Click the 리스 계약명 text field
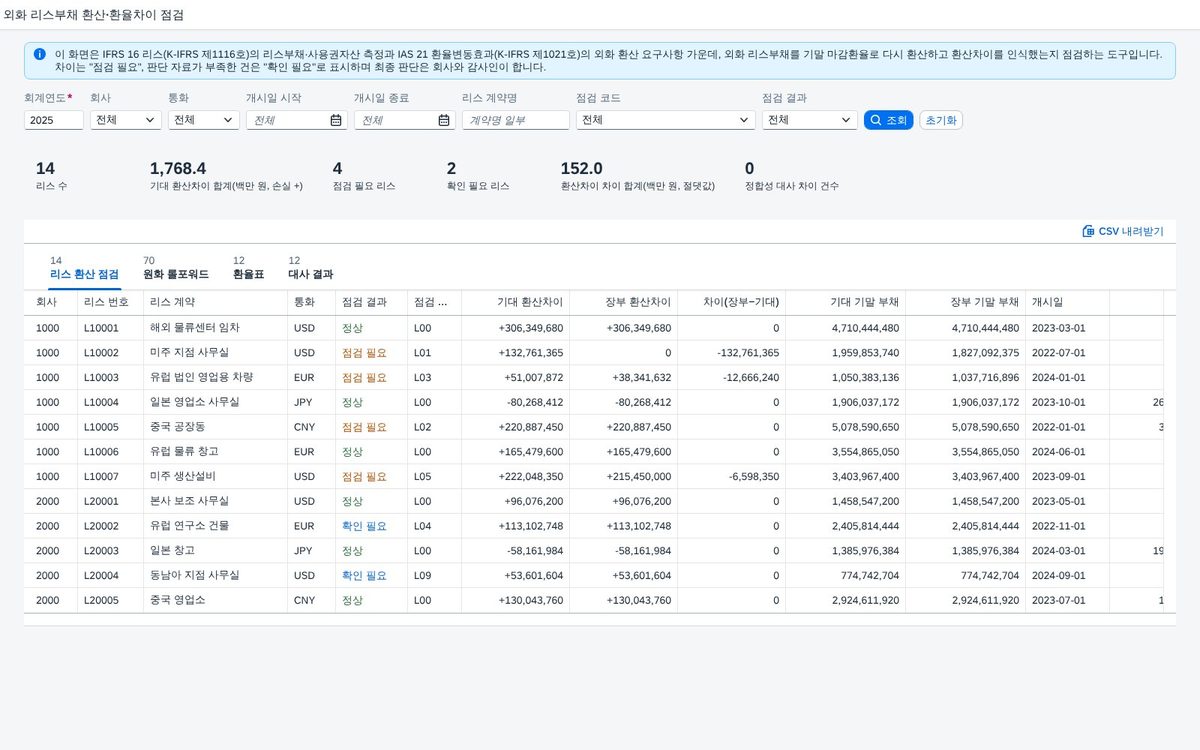 [x=516, y=120]
